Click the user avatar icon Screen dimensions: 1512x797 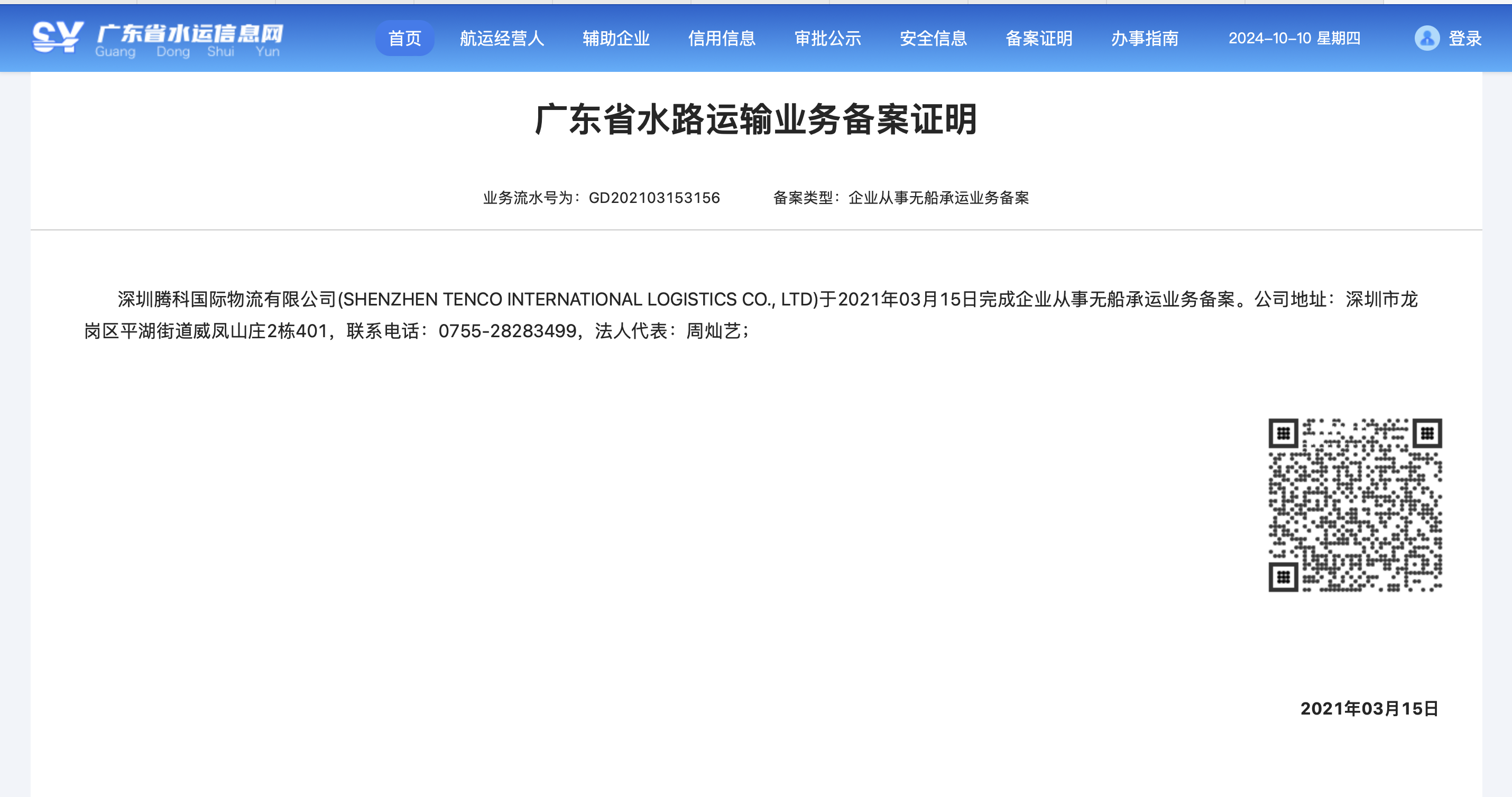pyautogui.click(x=1427, y=38)
